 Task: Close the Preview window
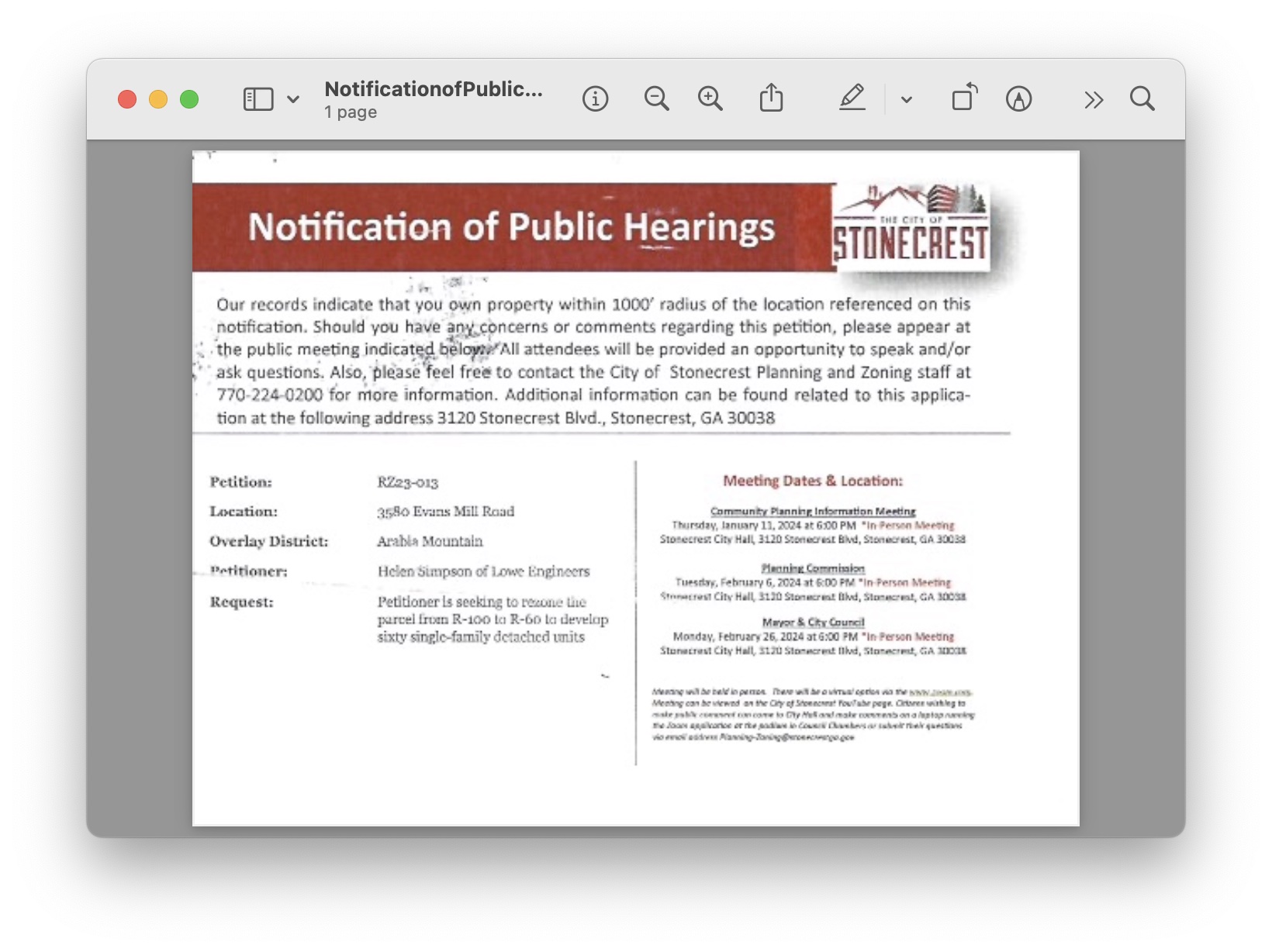[127, 99]
